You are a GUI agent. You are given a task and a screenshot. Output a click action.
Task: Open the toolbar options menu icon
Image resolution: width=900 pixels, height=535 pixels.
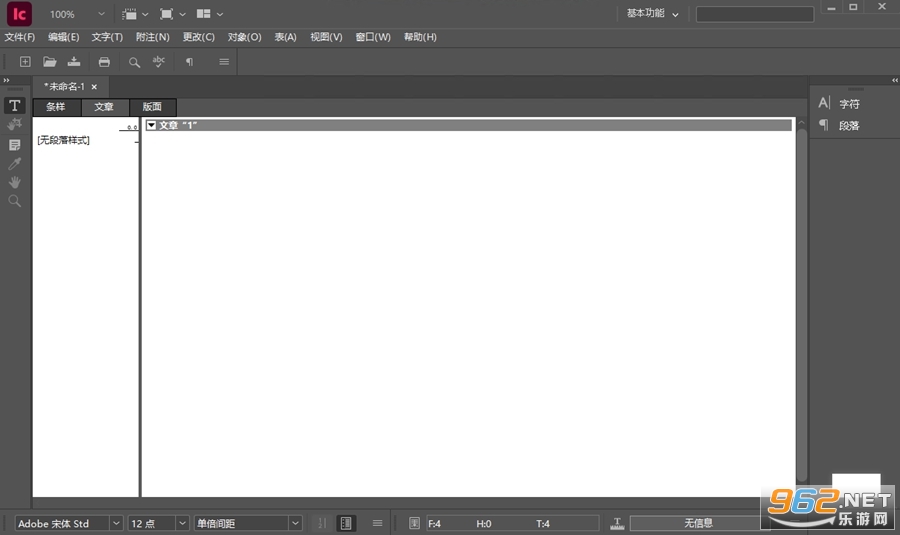pos(224,61)
